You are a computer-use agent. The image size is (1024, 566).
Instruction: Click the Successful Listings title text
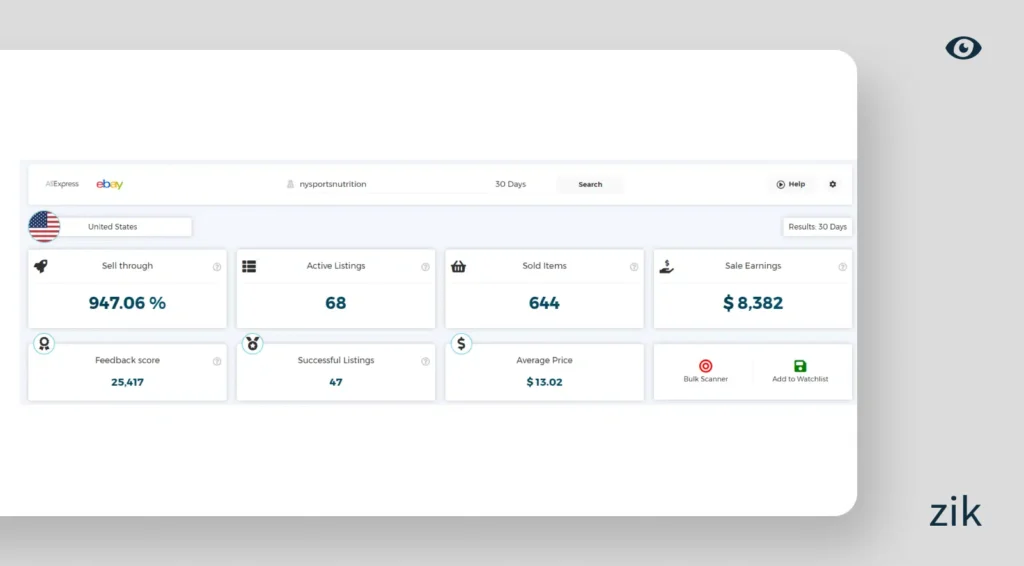coord(336,360)
